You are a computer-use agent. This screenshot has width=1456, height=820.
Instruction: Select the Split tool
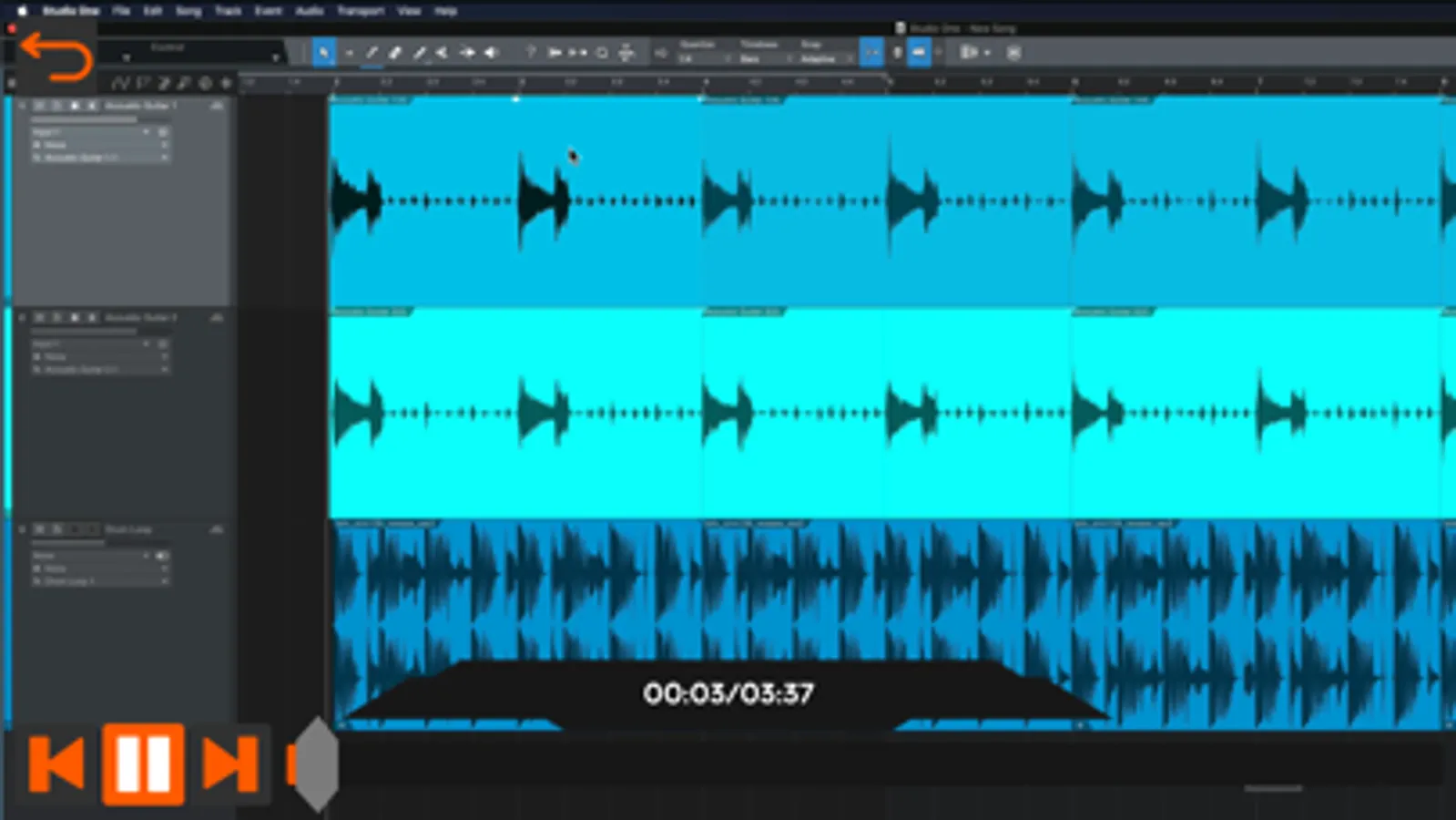coord(372,53)
